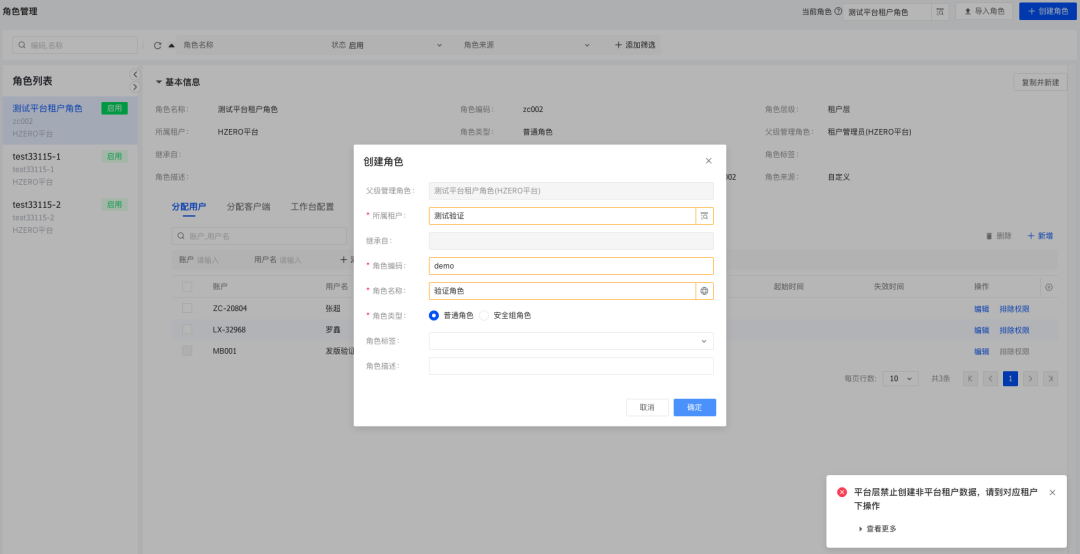Select the 安全组角色 radio button

[485, 316]
